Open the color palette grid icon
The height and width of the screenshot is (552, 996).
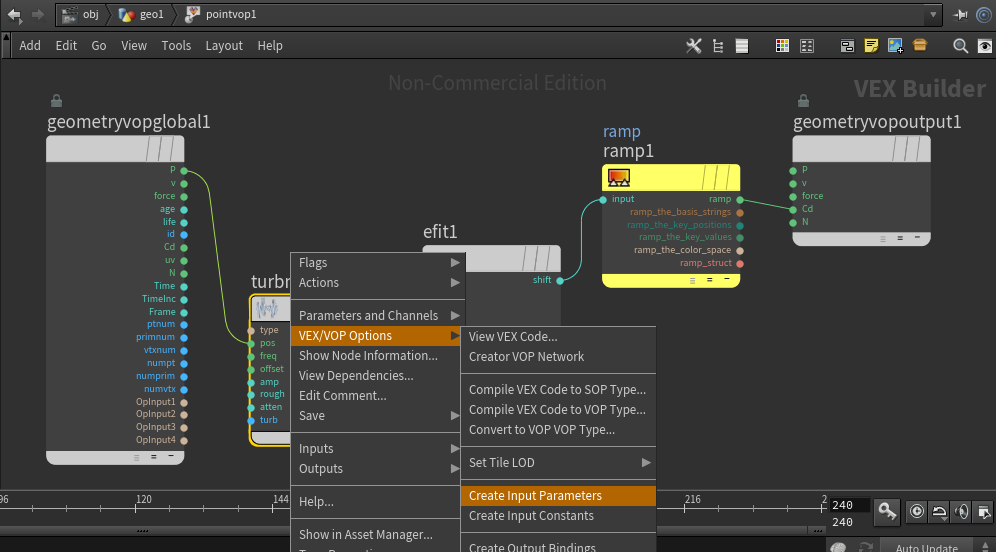782,46
